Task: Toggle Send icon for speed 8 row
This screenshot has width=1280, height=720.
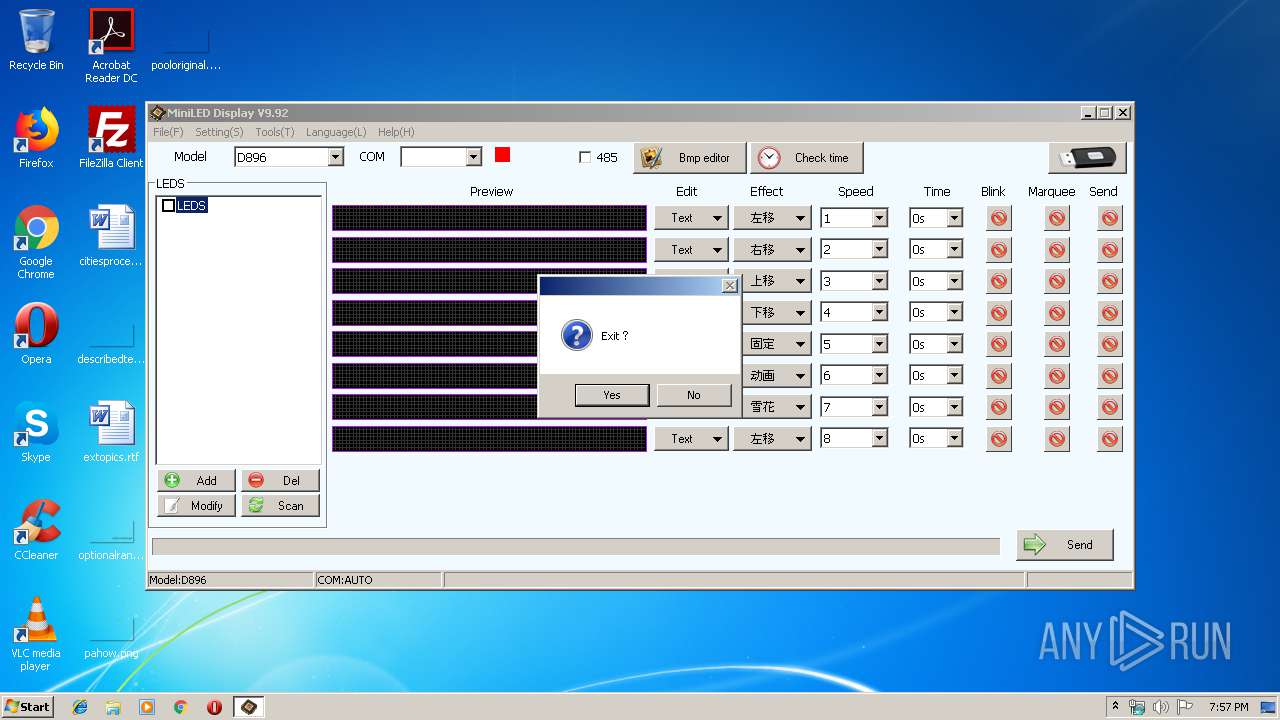Action: pyautogui.click(x=1109, y=438)
